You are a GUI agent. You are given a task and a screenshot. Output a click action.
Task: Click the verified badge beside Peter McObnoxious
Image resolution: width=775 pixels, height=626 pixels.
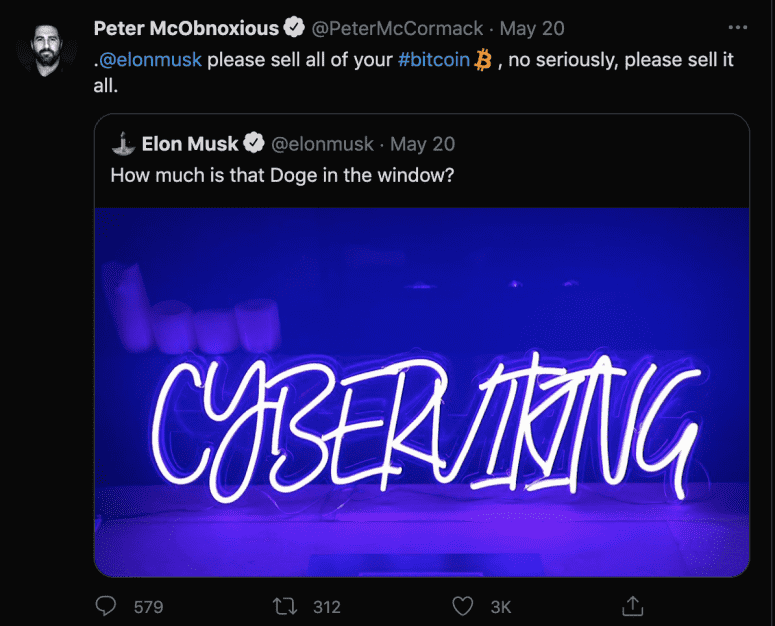tap(295, 28)
